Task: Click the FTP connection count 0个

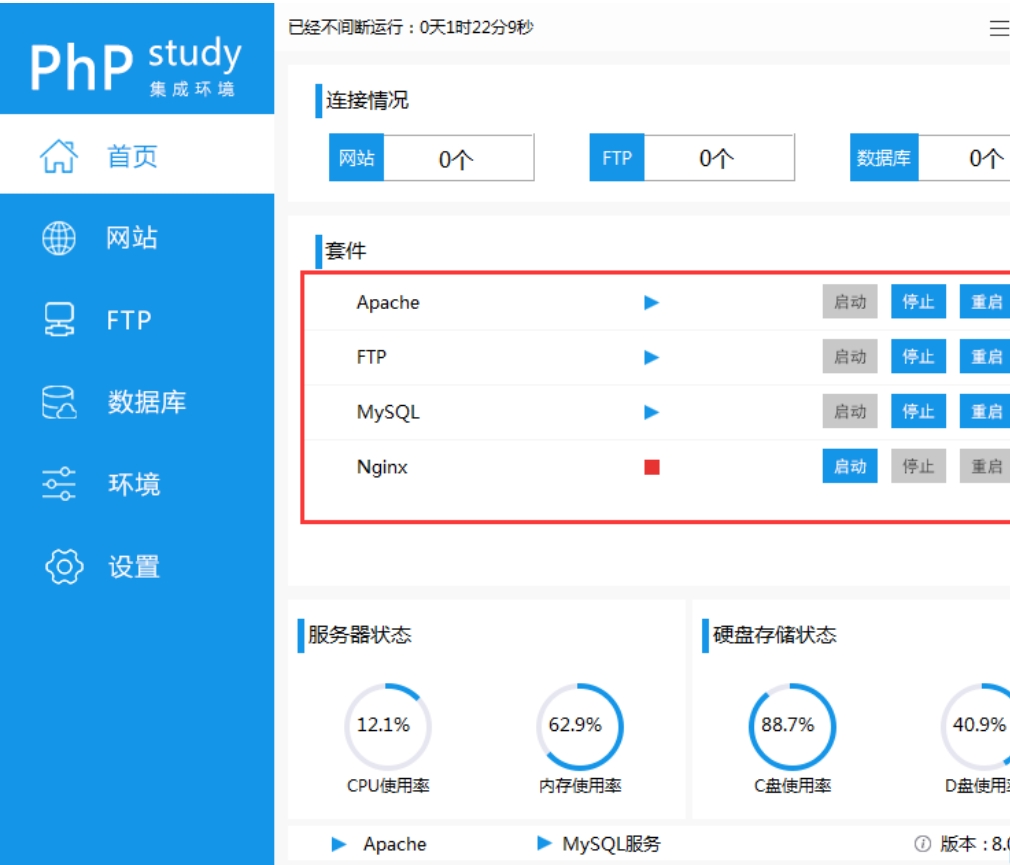Action: click(719, 158)
